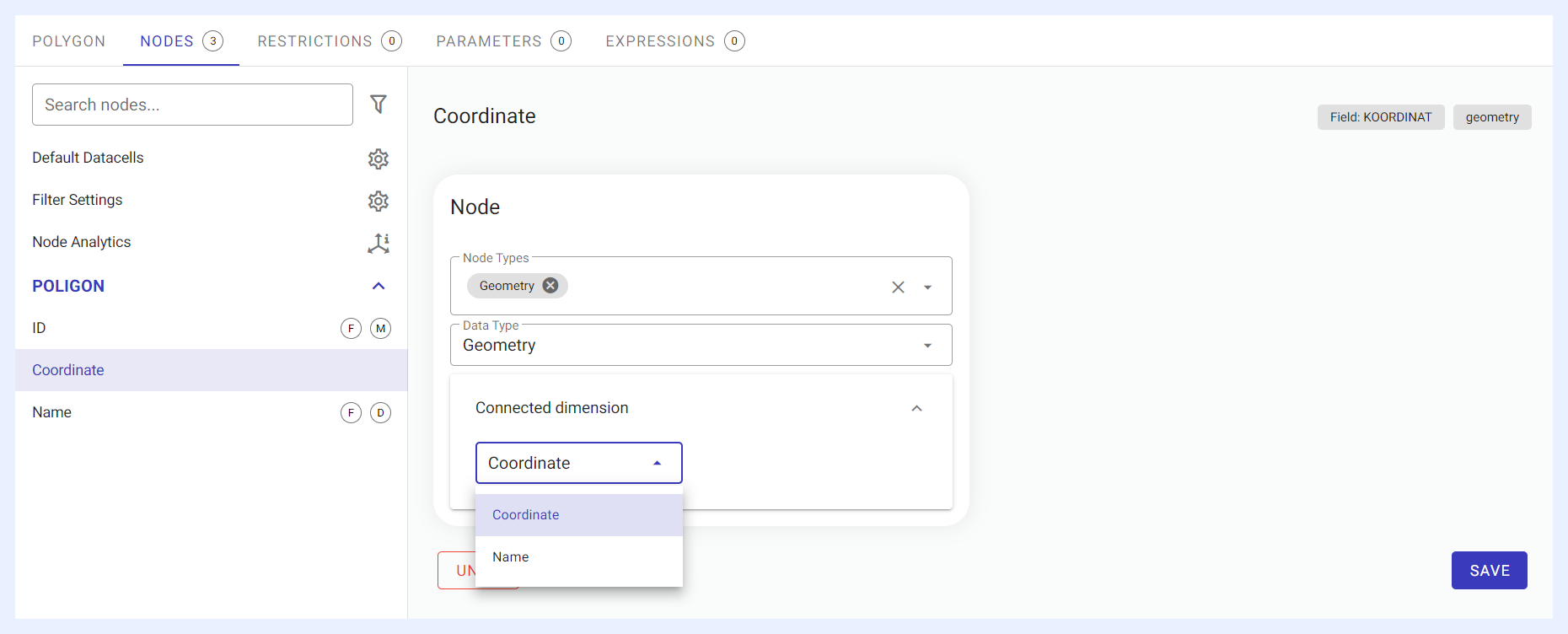Open the Node Types dropdown arrow
Screen dimensions: 1568x634
point(927,287)
